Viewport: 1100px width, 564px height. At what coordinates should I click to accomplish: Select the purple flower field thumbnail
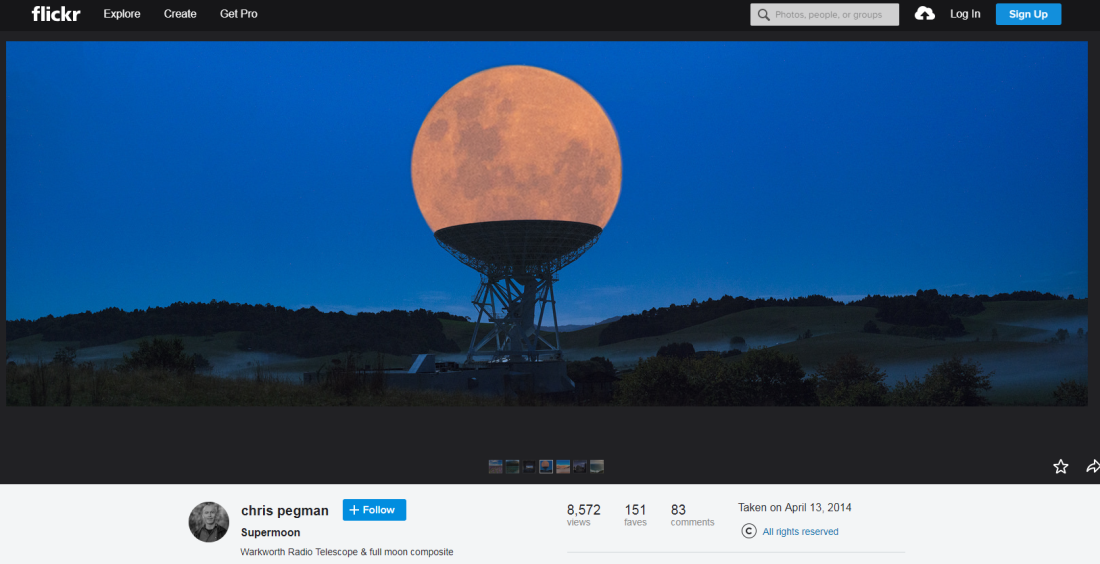(x=495, y=466)
